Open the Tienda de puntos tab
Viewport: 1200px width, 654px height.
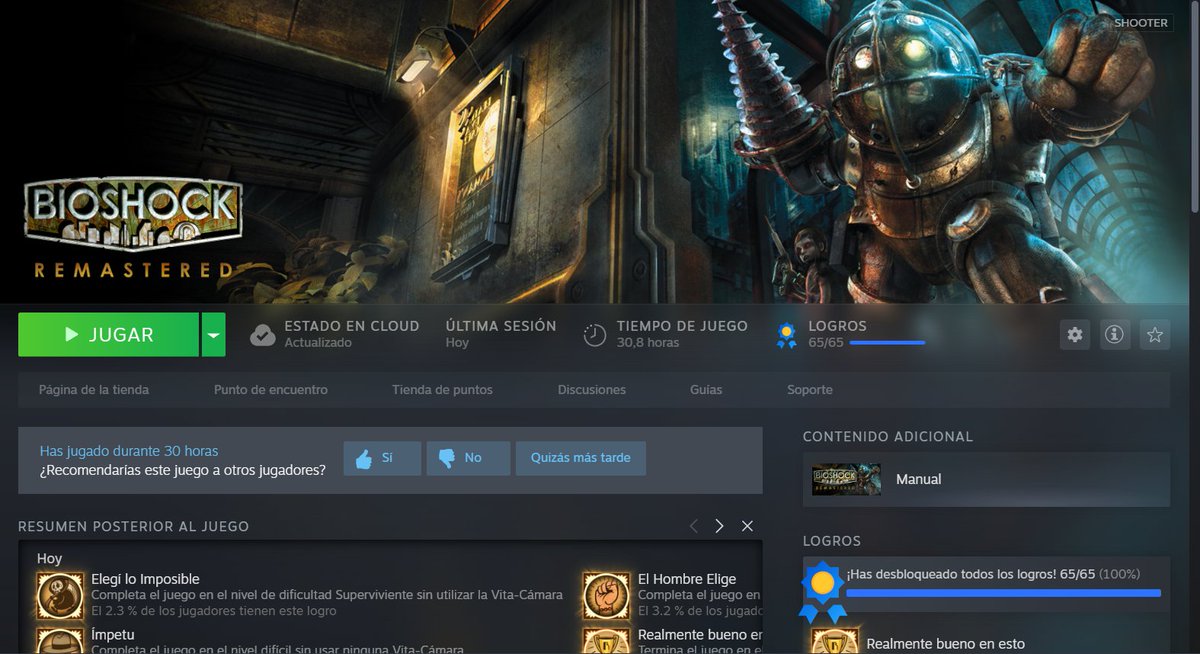pos(442,390)
